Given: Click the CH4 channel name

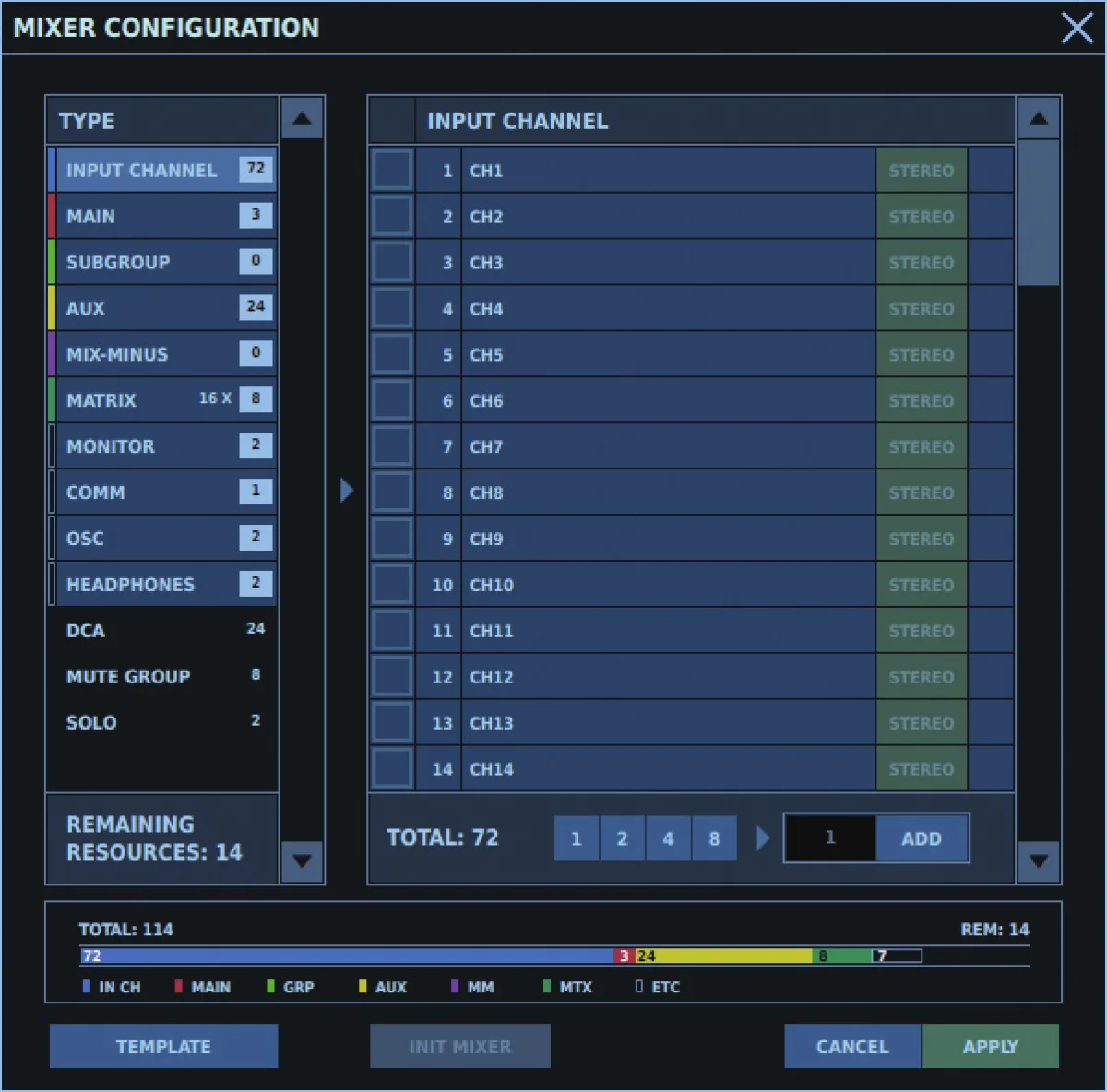Looking at the screenshot, I should click(486, 309).
